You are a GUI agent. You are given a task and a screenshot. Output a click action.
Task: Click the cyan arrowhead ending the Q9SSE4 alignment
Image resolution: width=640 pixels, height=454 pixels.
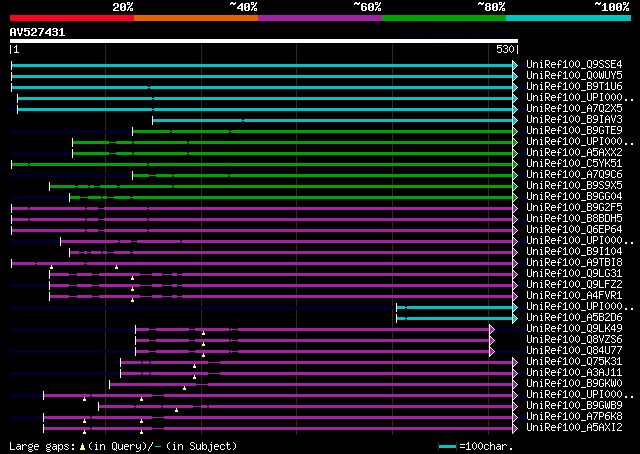[515, 65]
